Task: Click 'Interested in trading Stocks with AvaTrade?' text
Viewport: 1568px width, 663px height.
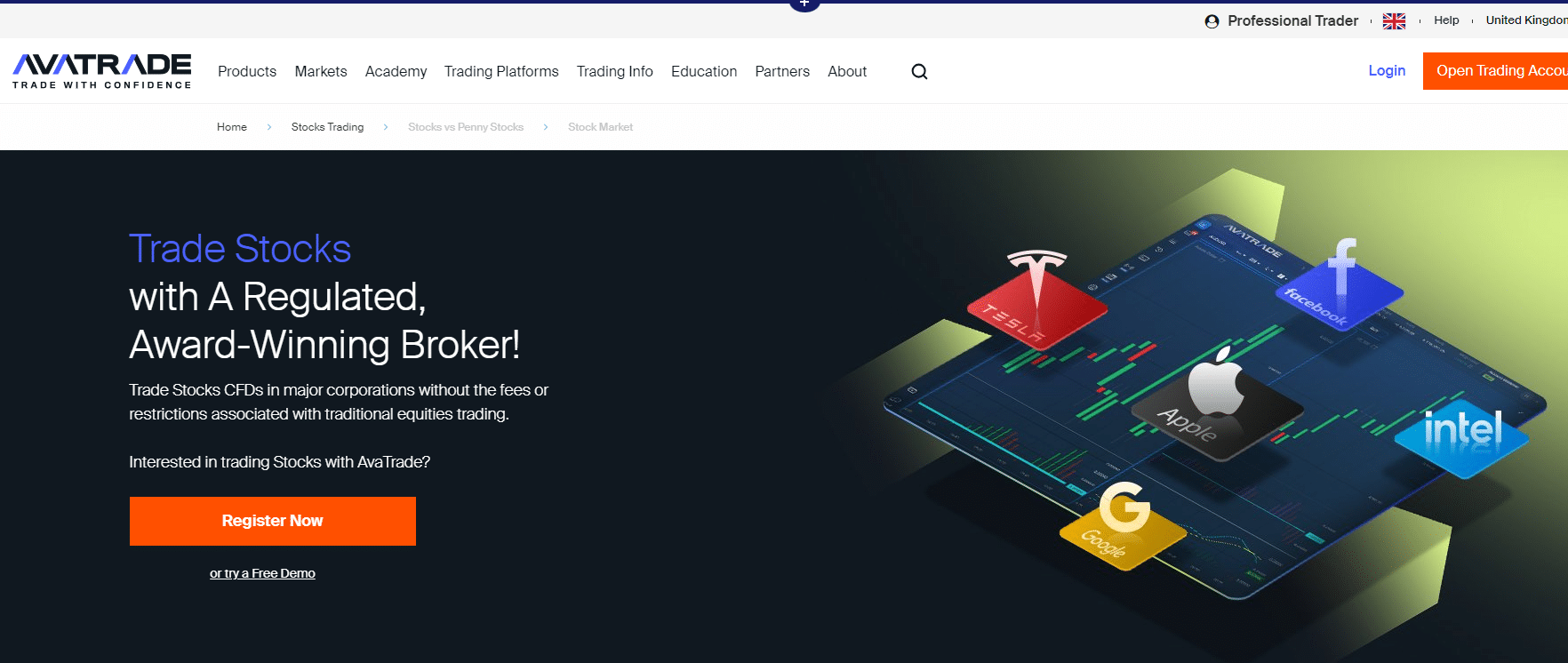Action: click(x=279, y=462)
